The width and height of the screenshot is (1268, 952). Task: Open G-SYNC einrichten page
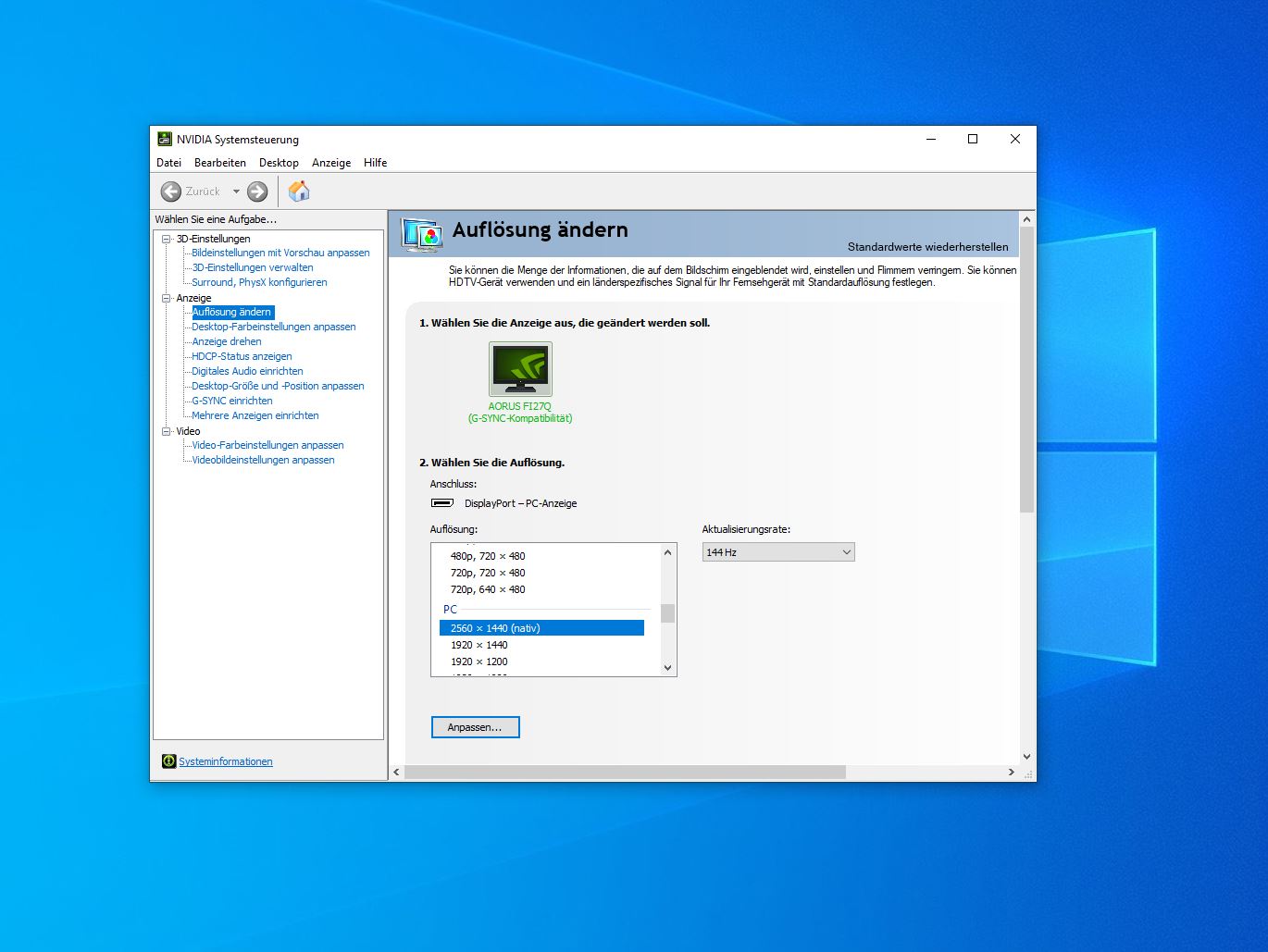[x=232, y=401]
